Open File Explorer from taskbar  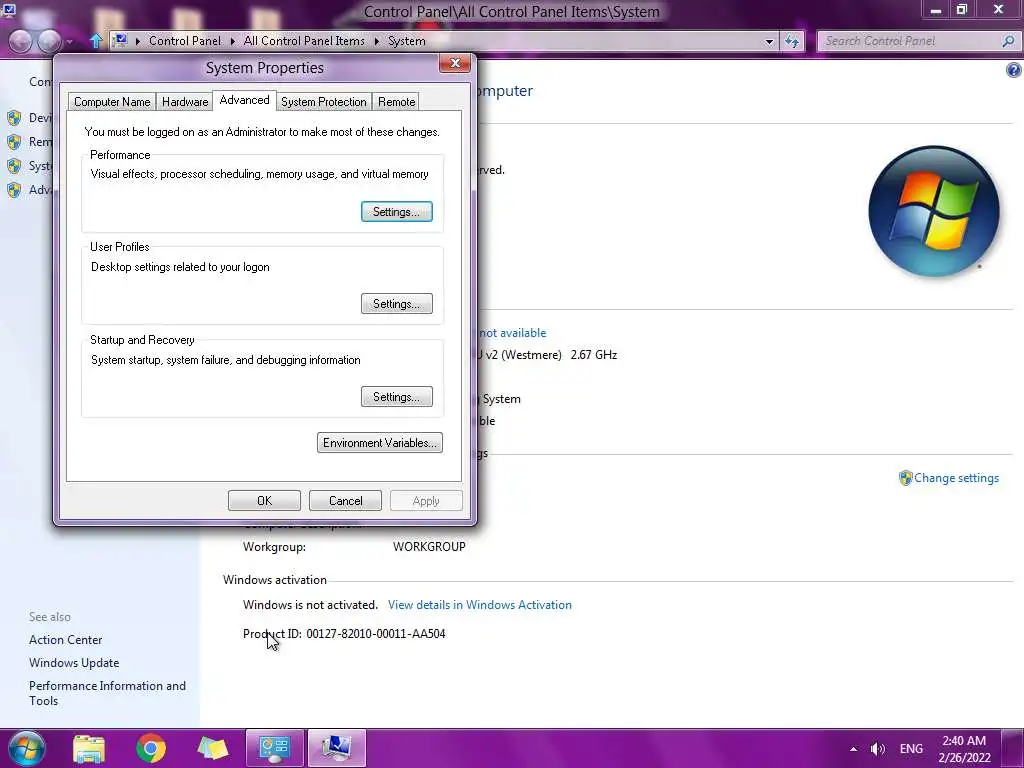(89, 748)
